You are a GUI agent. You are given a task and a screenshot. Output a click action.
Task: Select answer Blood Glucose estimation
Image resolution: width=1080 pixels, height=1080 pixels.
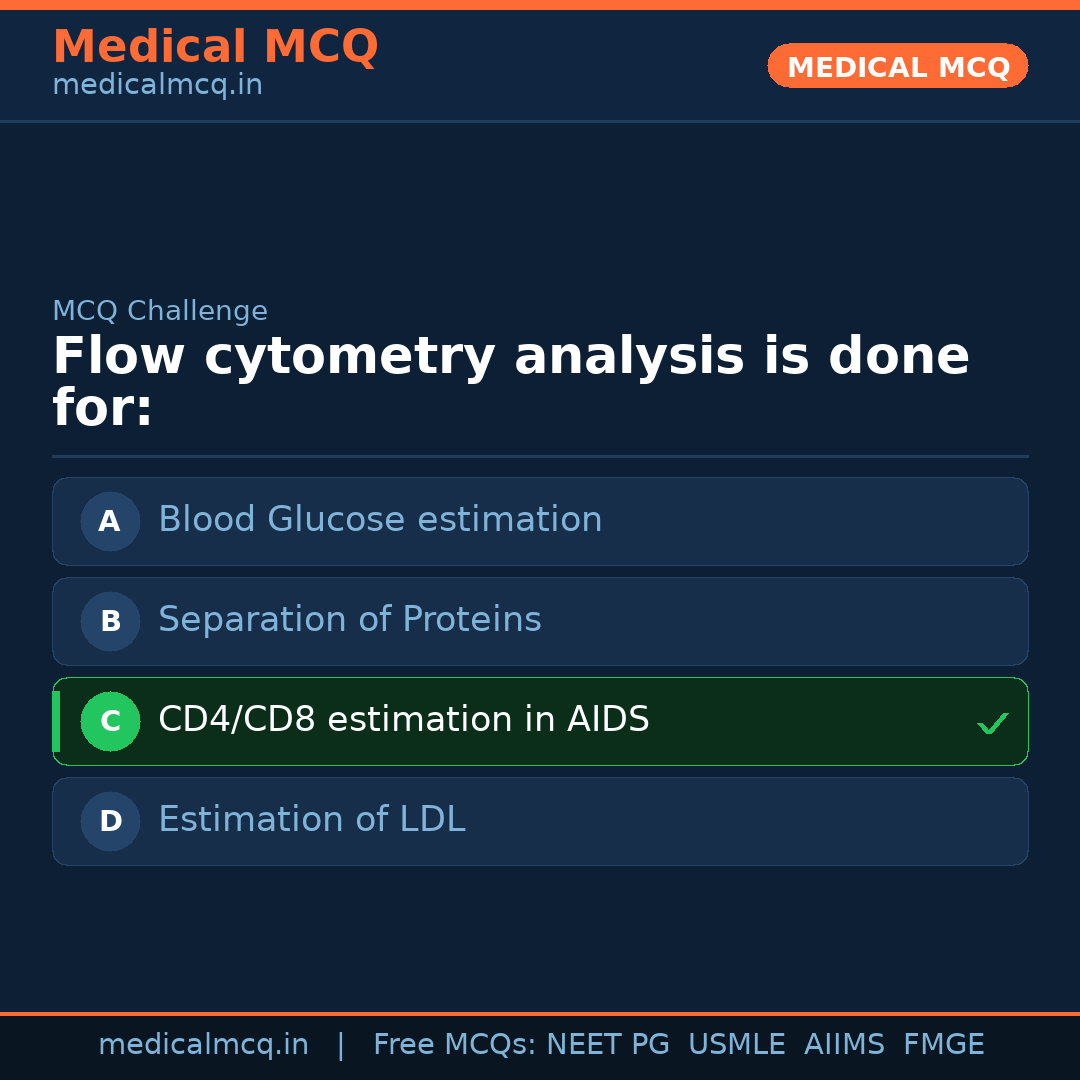click(380, 520)
